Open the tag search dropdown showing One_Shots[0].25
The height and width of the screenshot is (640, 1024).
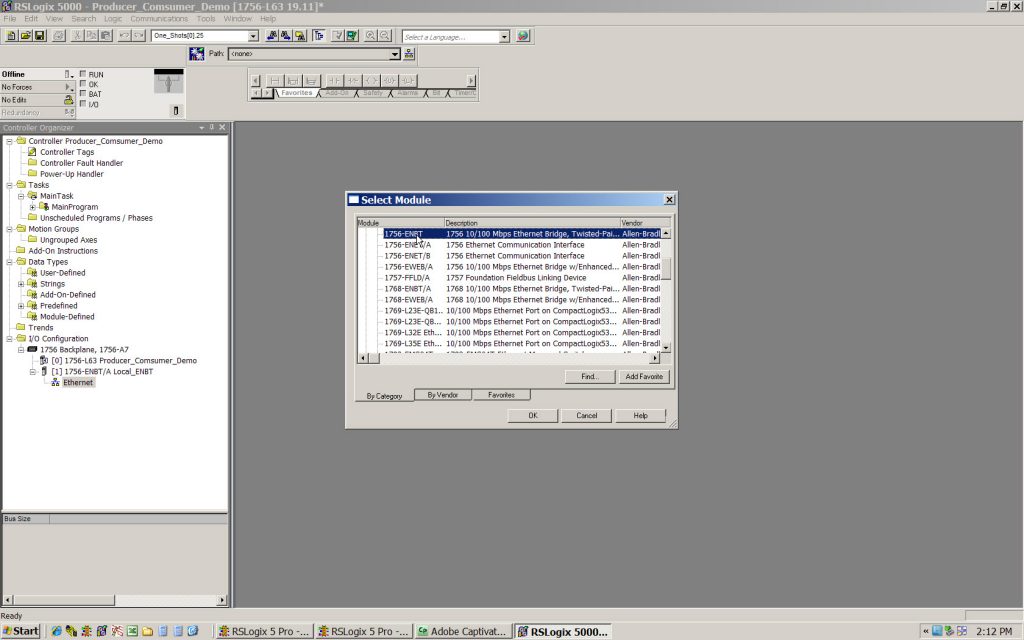pos(253,36)
